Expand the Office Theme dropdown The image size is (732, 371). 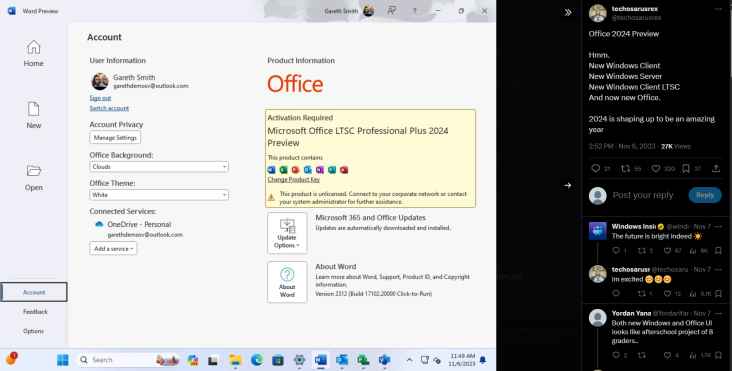159,195
